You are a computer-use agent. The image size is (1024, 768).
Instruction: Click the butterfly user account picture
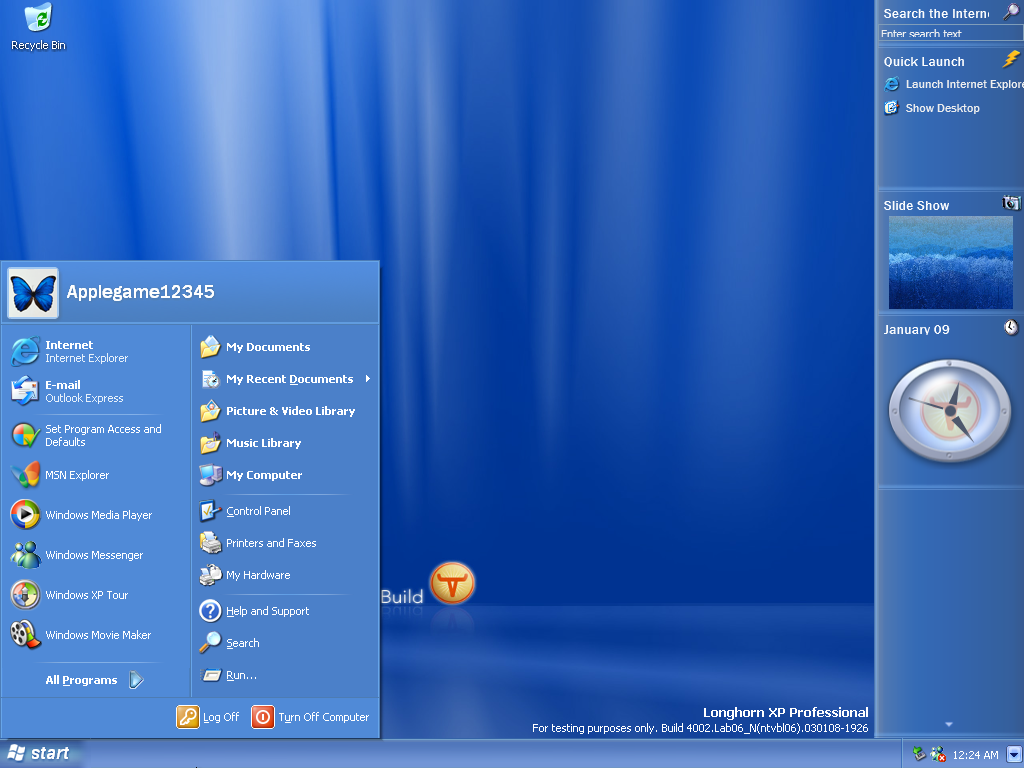(x=33, y=293)
